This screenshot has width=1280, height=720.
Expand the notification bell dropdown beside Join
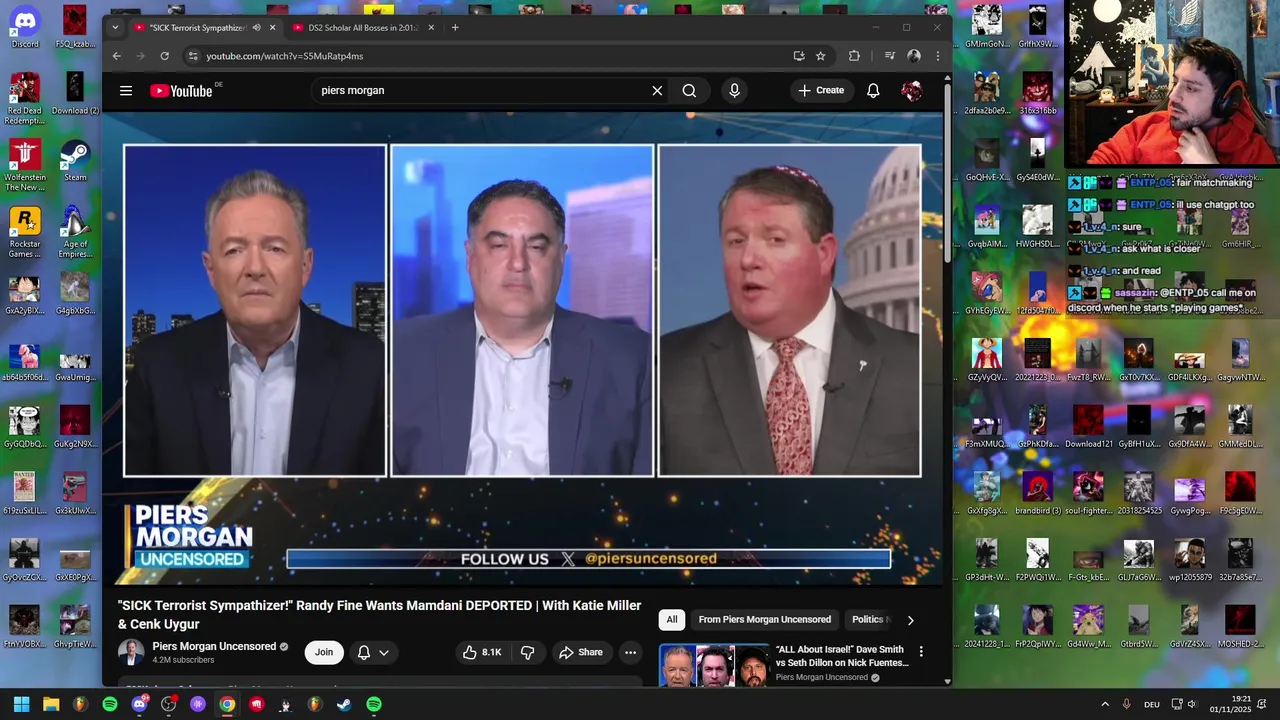pos(373,652)
